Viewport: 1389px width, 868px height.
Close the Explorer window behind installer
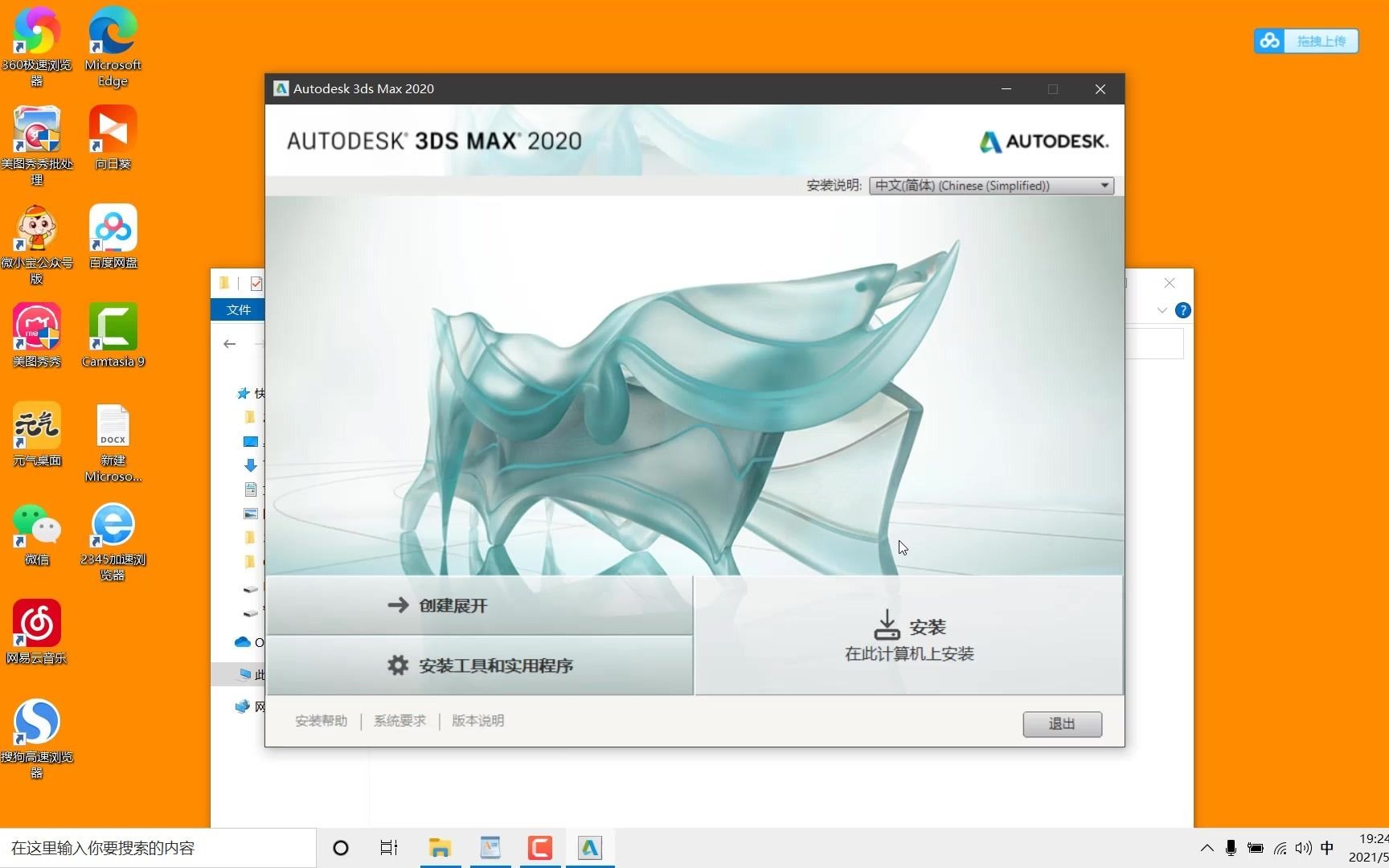1170,283
